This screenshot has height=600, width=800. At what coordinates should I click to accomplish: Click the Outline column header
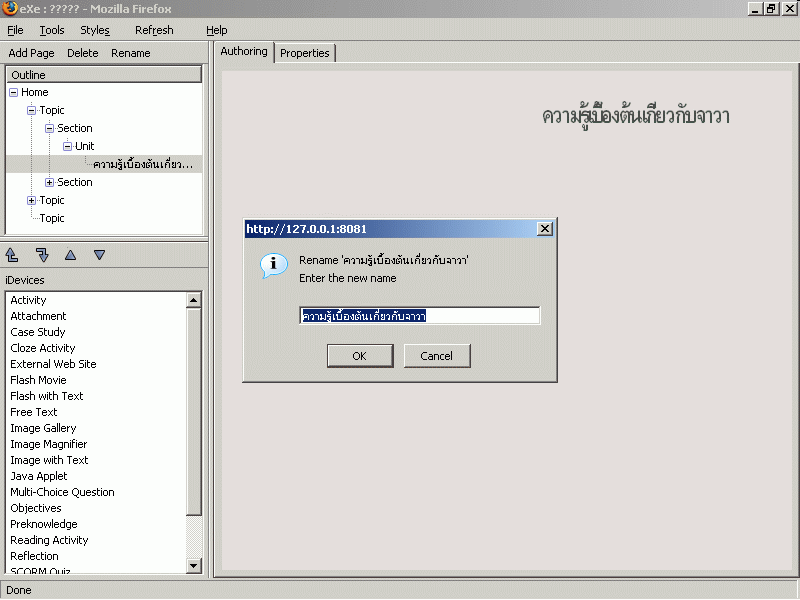click(x=104, y=75)
